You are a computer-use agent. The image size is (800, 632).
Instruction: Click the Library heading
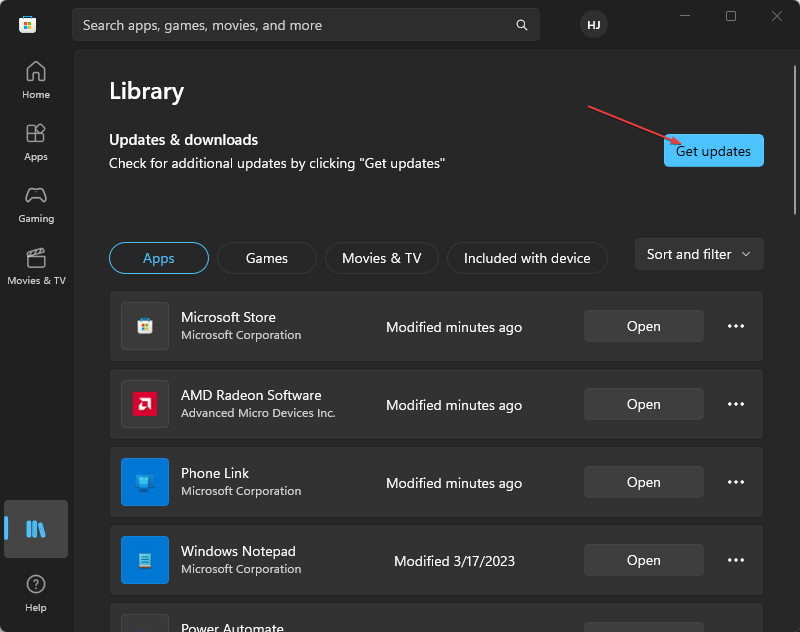click(x=146, y=91)
